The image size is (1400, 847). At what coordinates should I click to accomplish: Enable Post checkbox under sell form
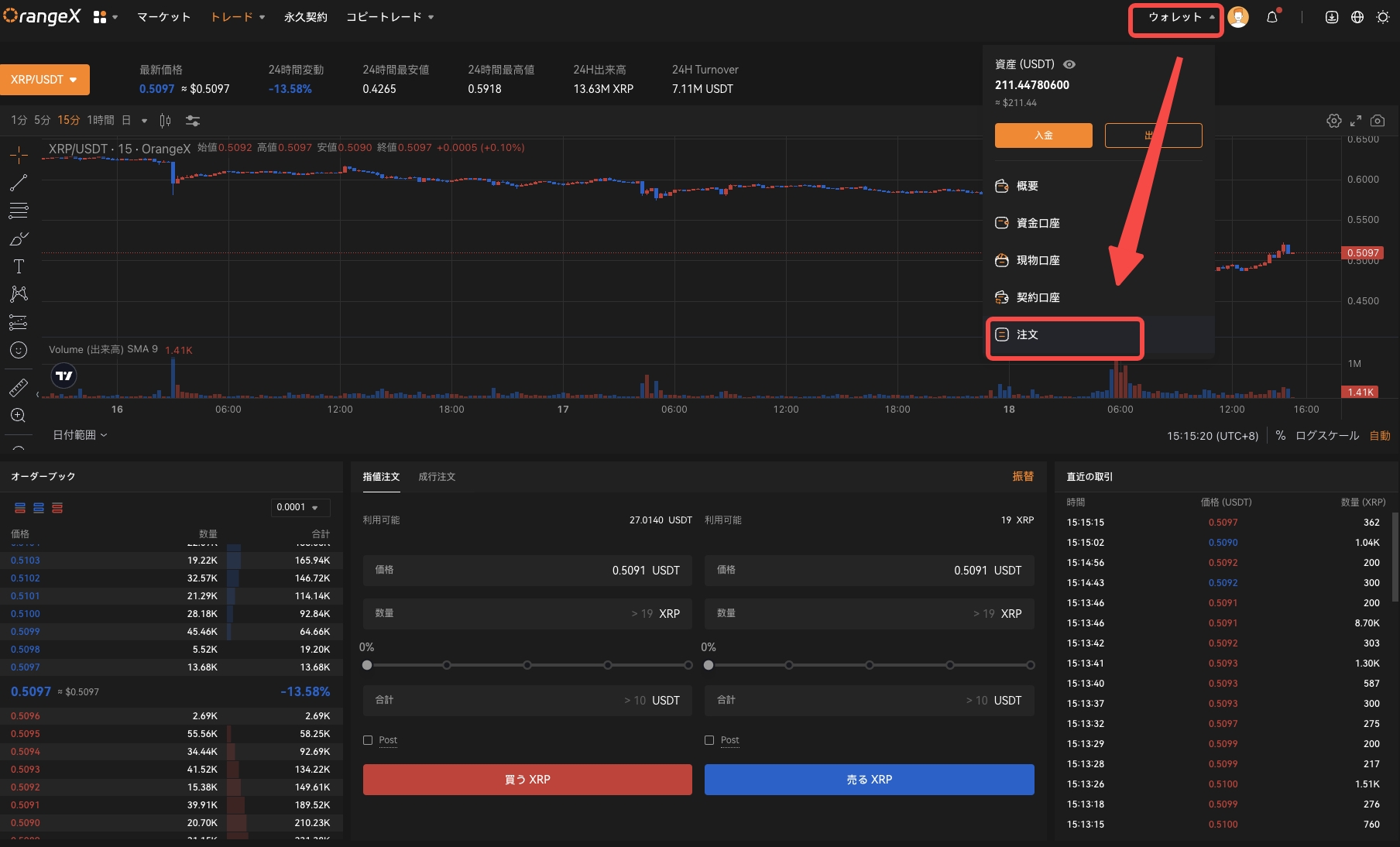click(709, 740)
